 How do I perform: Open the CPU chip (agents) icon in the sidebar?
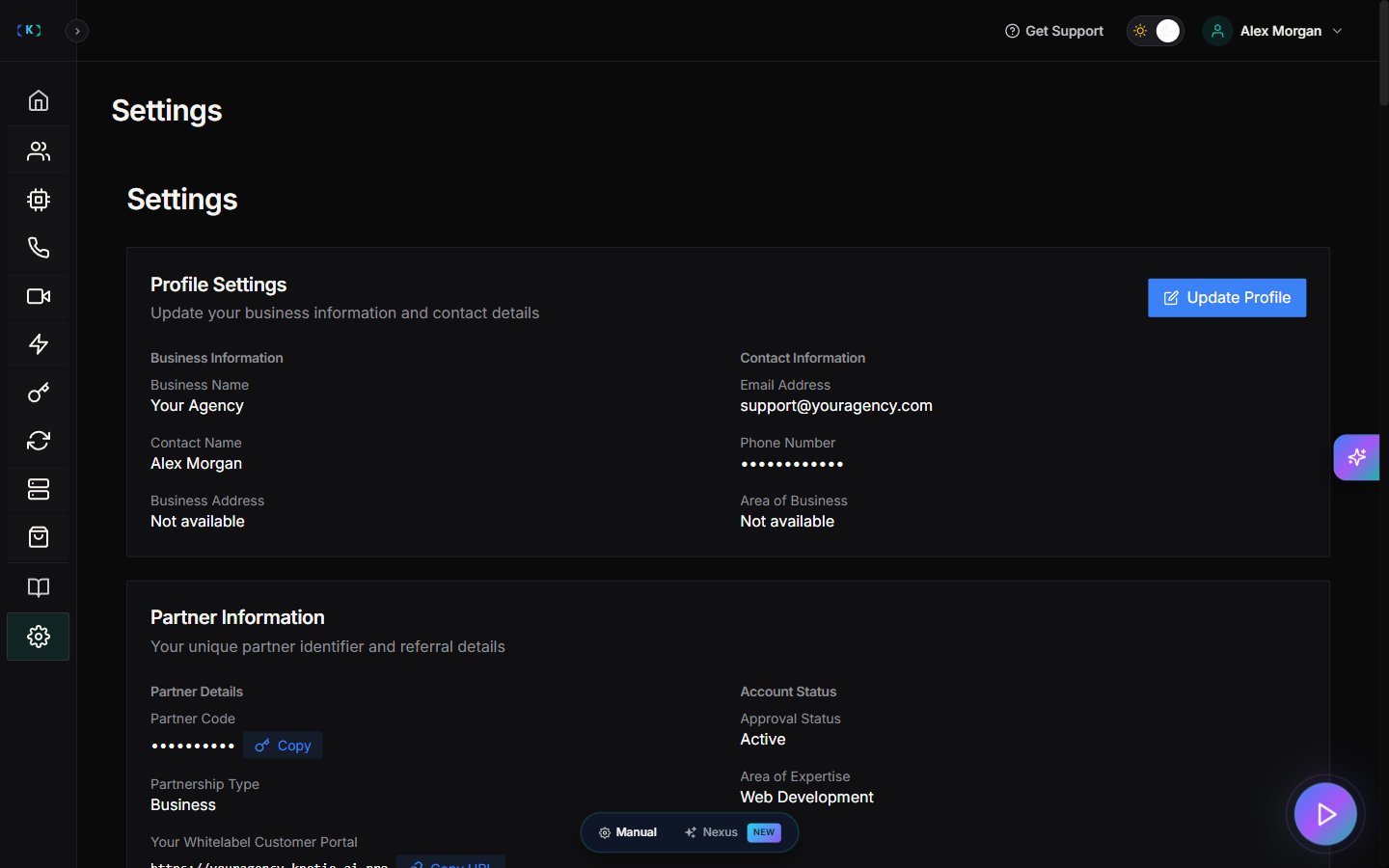39,200
